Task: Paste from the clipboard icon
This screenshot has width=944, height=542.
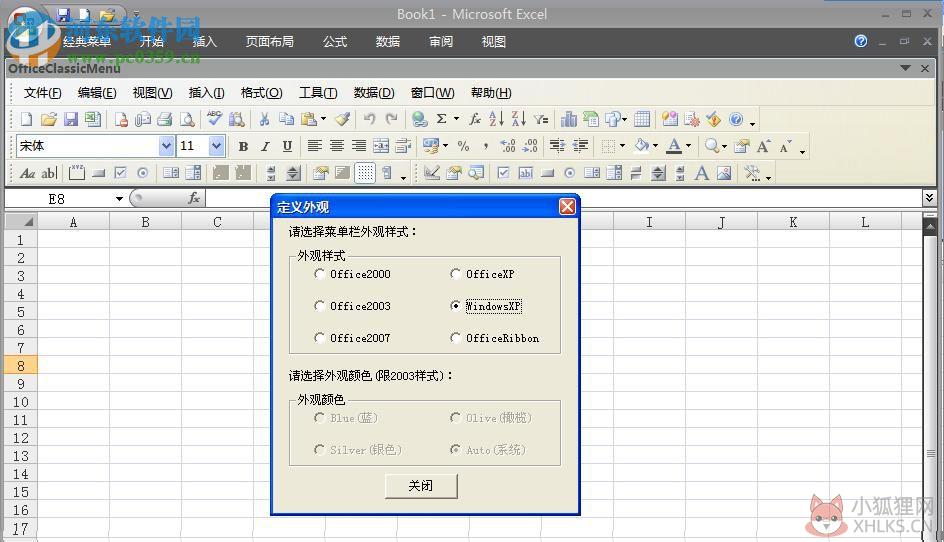Action: 309,119
